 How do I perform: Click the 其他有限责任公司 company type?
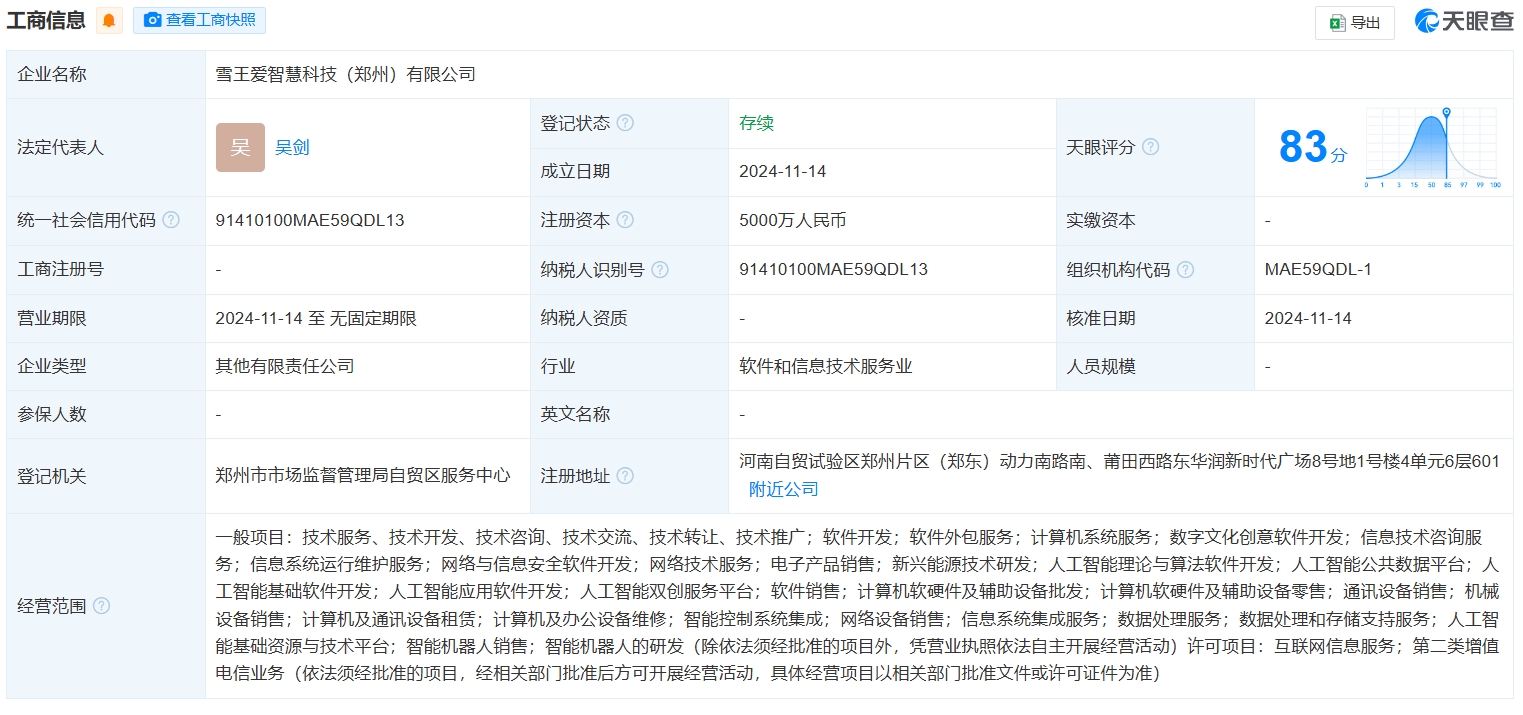[x=285, y=366]
